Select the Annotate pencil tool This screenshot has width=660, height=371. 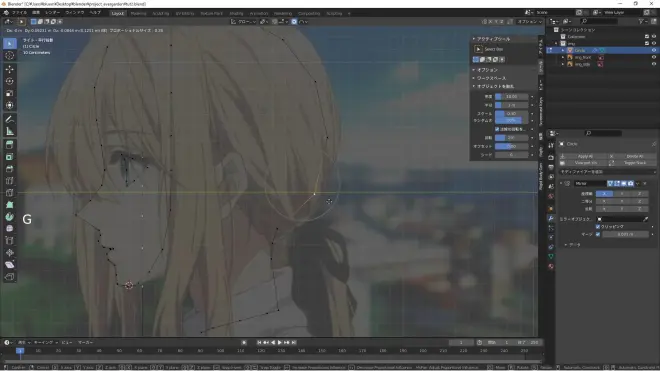point(10,119)
